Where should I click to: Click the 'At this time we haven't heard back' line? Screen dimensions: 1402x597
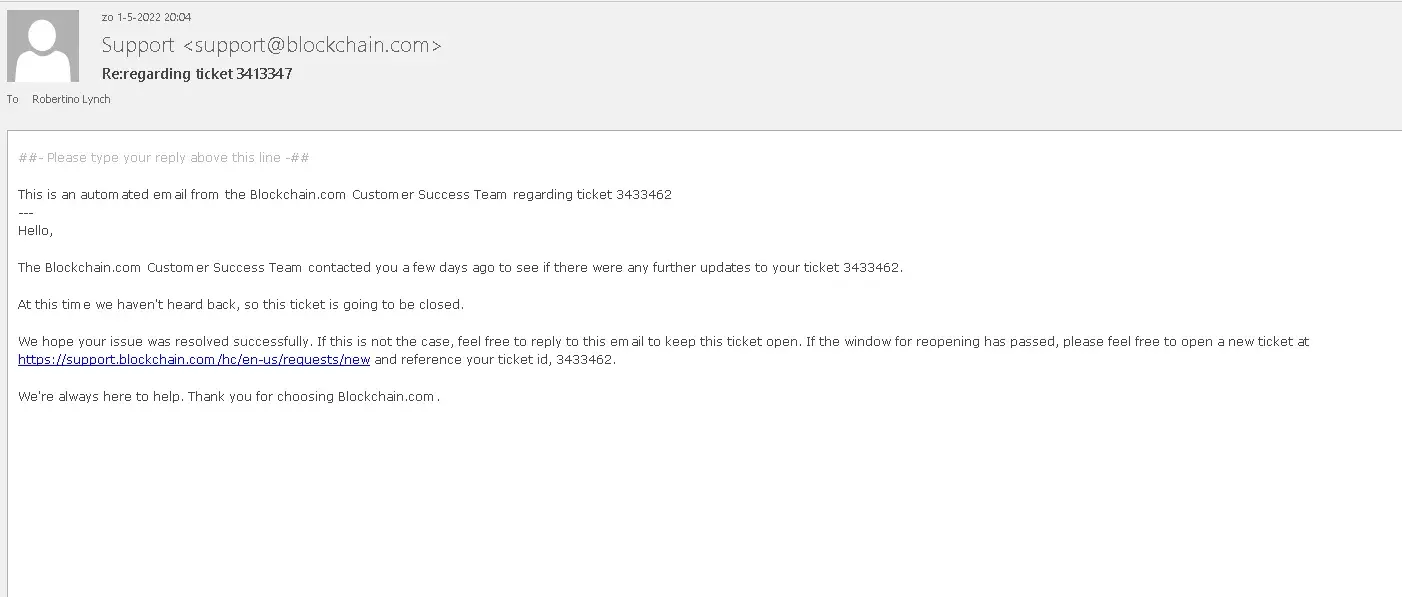point(241,304)
